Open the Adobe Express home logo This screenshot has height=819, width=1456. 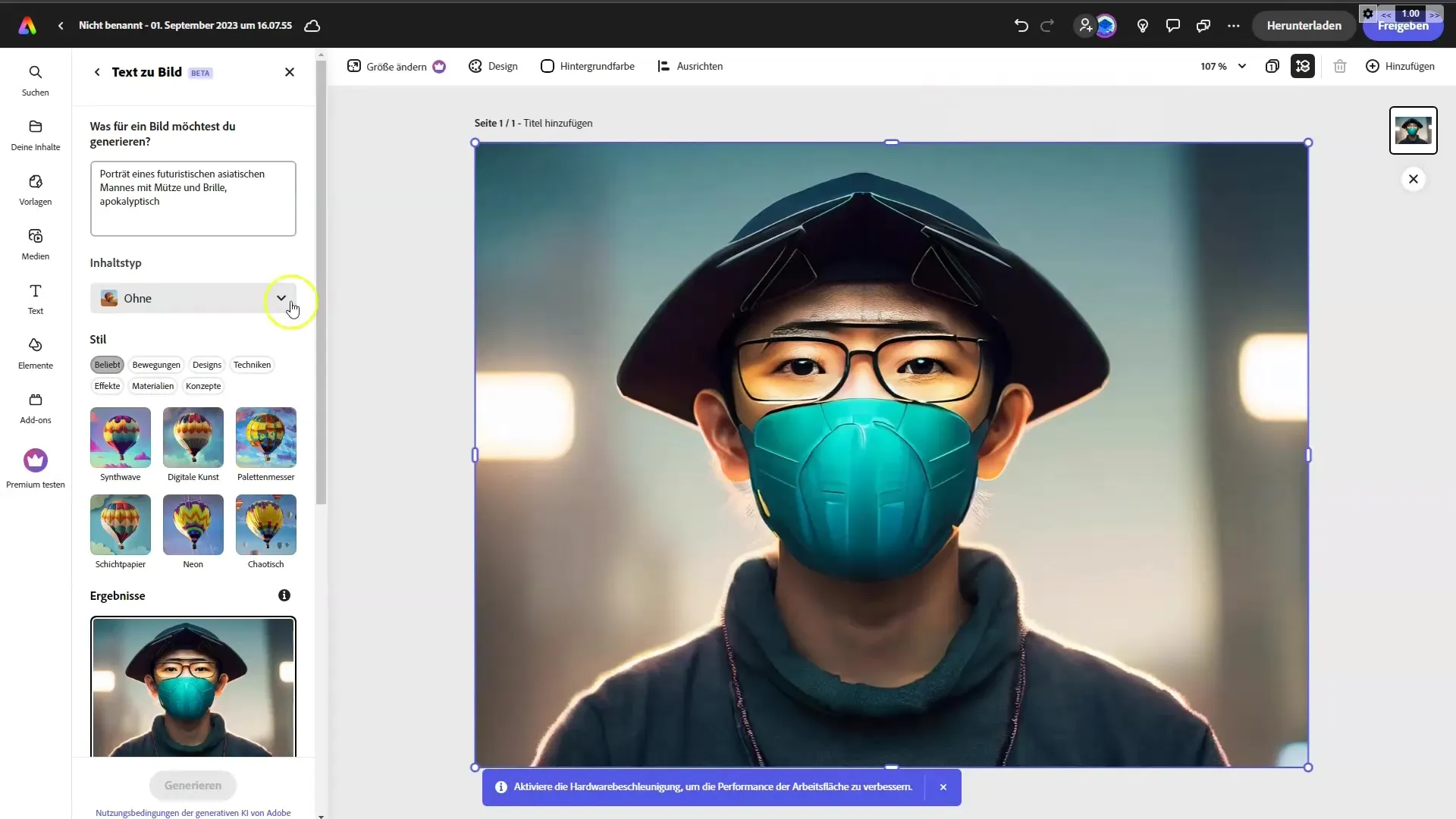coord(27,26)
